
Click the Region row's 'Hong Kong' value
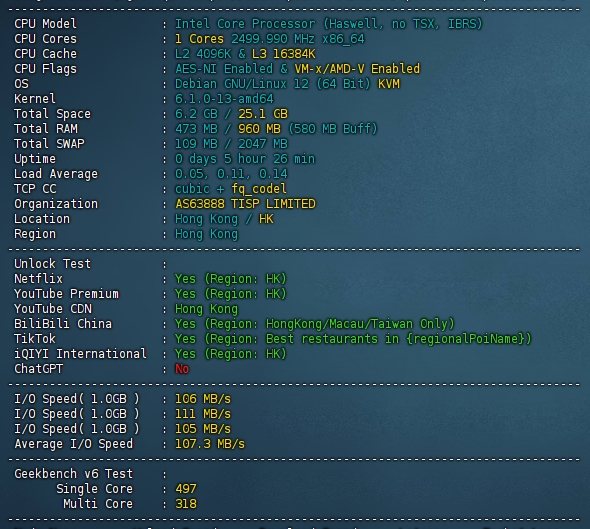click(x=207, y=234)
